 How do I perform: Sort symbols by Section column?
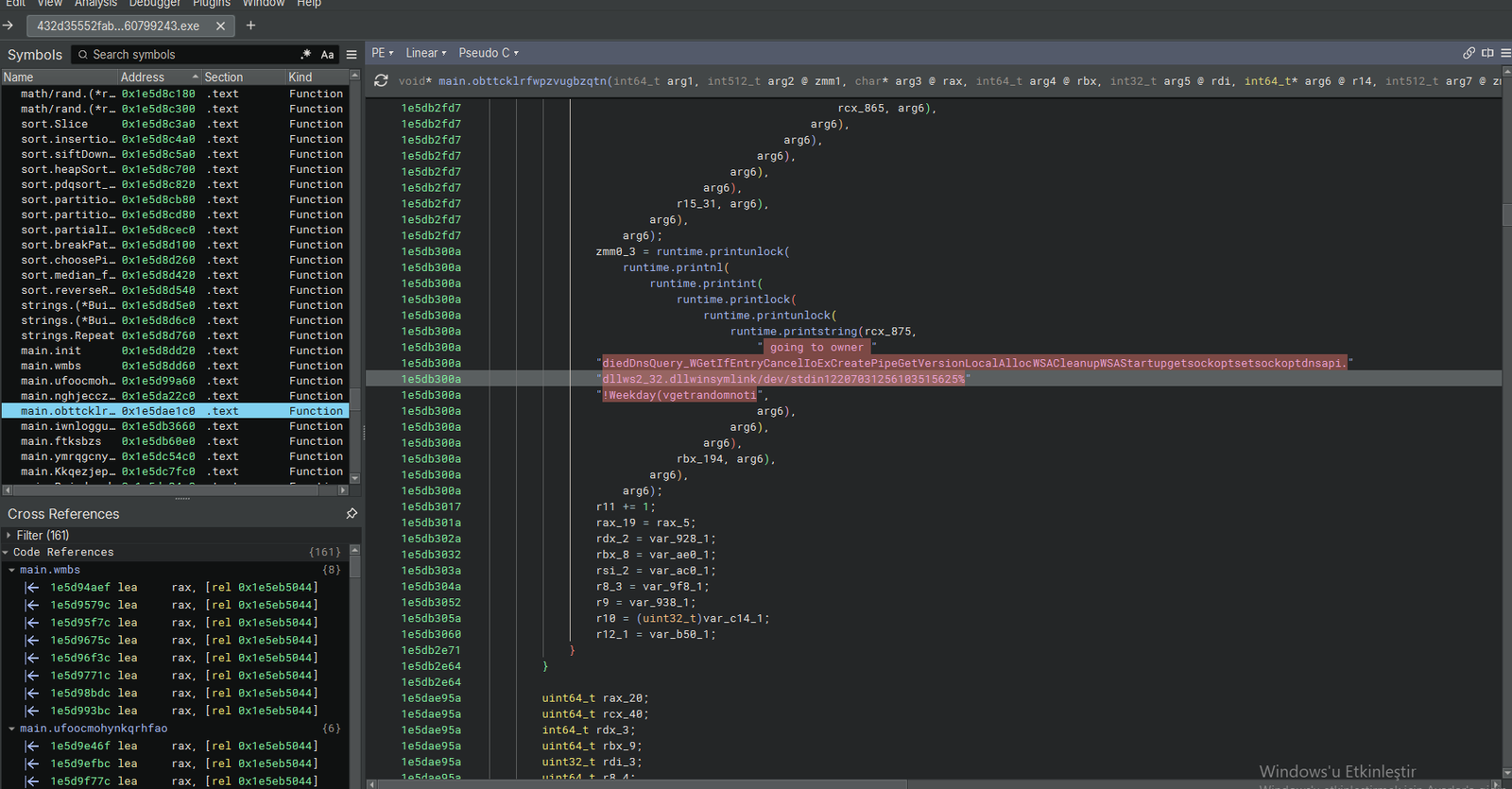click(244, 77)
